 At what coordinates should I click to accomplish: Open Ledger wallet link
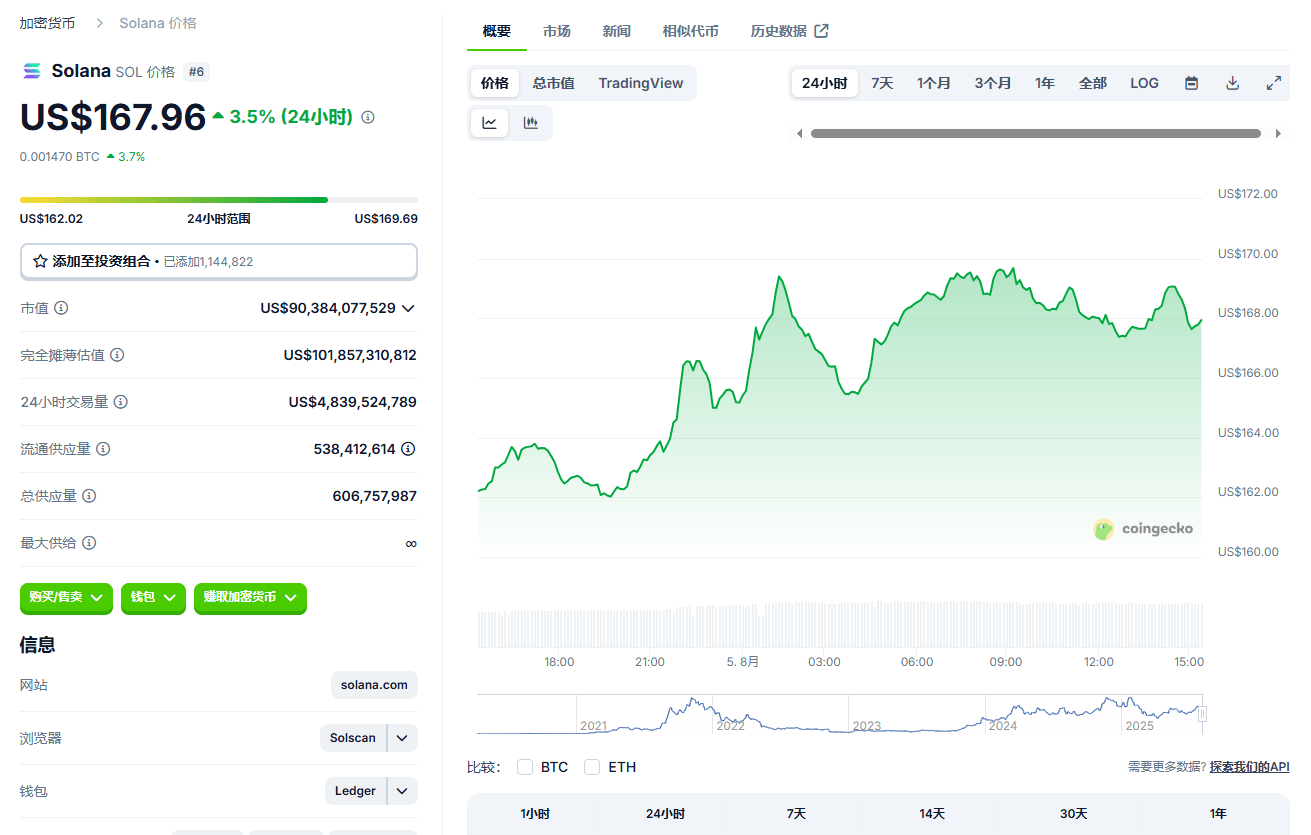pos(356,791)
